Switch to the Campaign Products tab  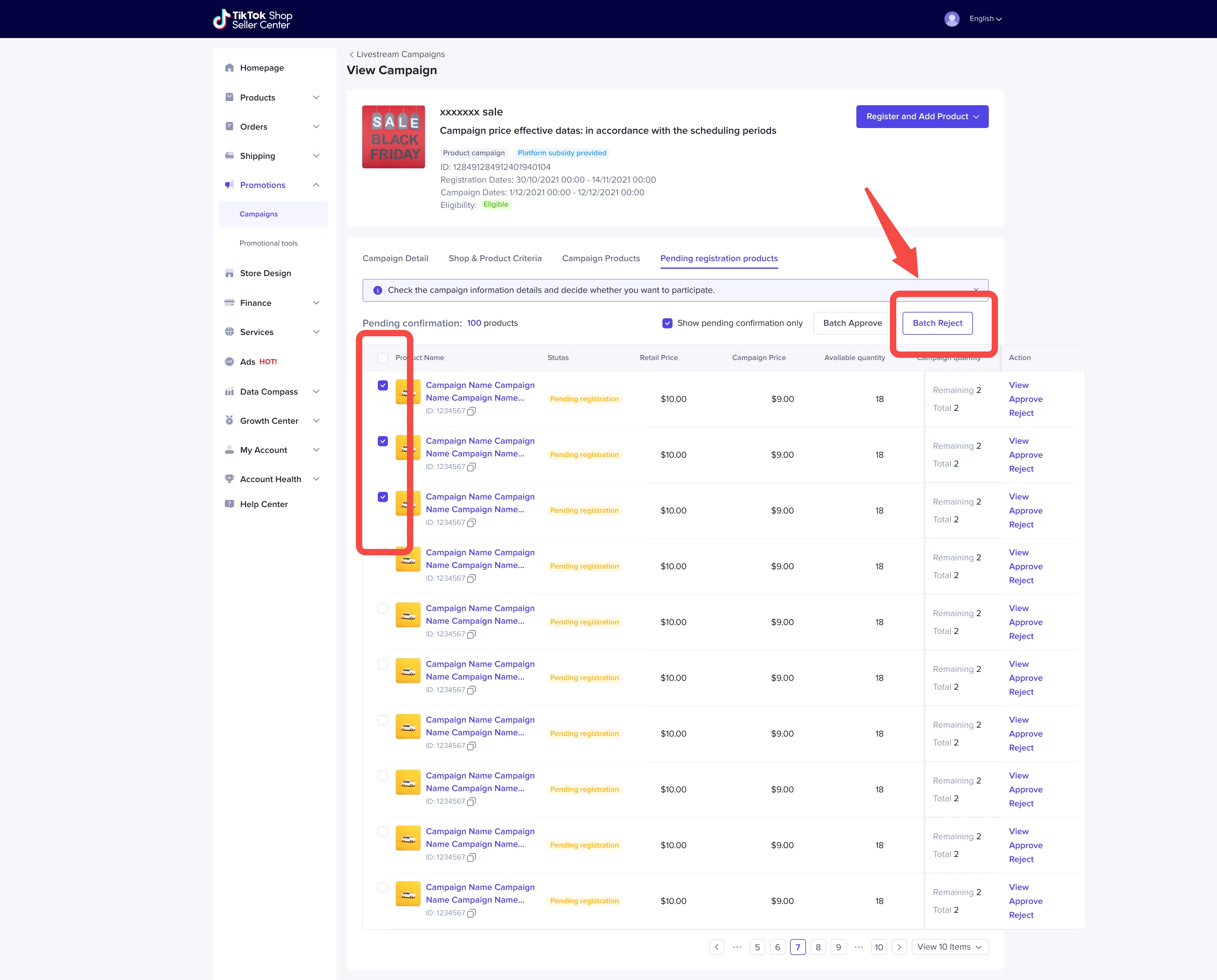pos(601,258)
